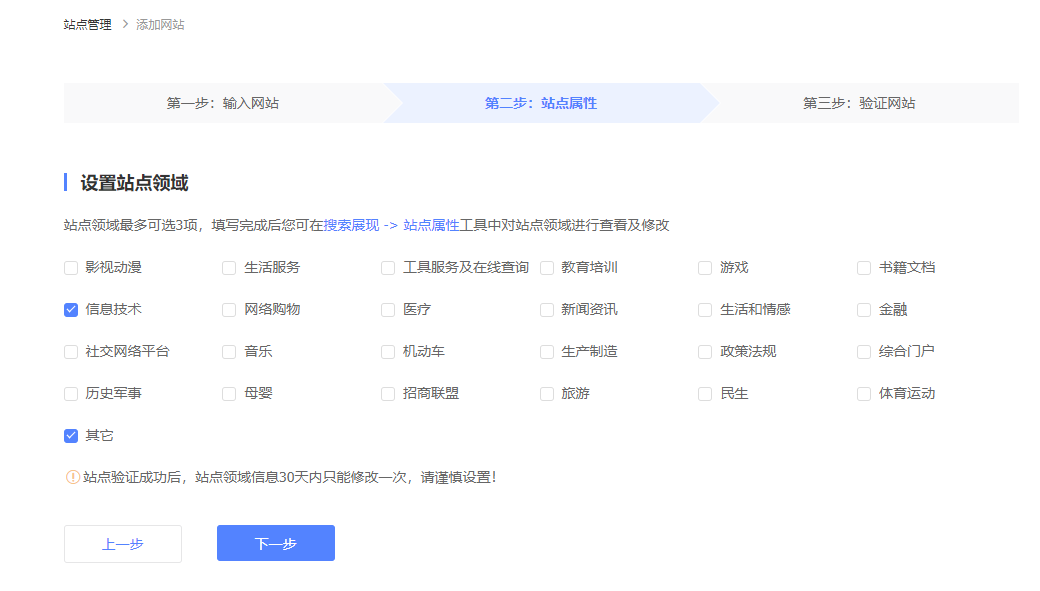Check the 体育运动 checkbox

pyautogui.click(x=864, y=394)
